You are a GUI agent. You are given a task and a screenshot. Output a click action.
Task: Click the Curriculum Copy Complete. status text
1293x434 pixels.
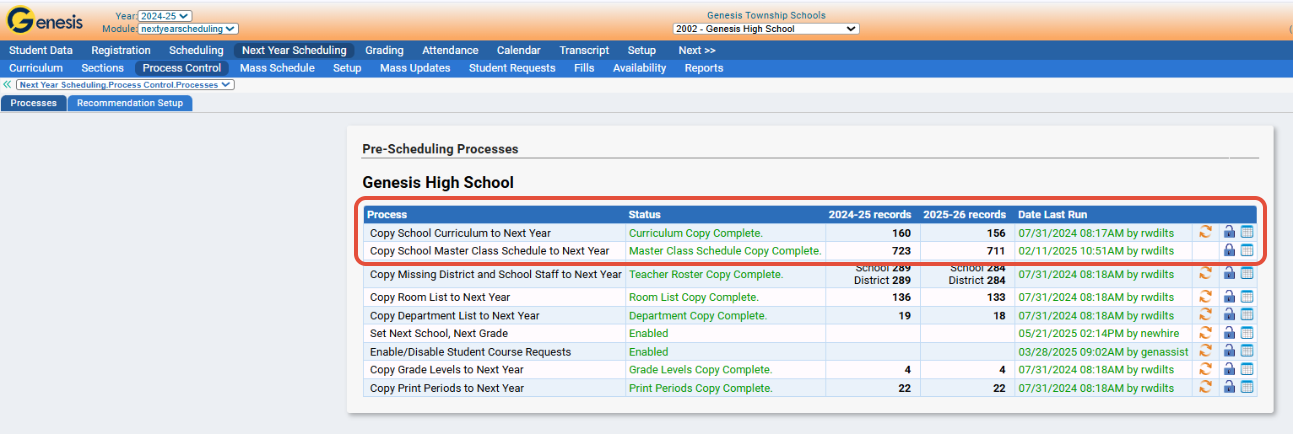pos(696,233)
